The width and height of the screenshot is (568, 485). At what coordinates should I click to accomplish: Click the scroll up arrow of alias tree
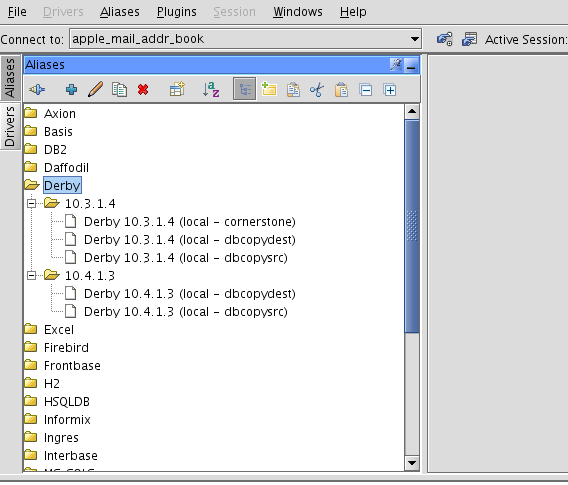click(x=412, y=111)
